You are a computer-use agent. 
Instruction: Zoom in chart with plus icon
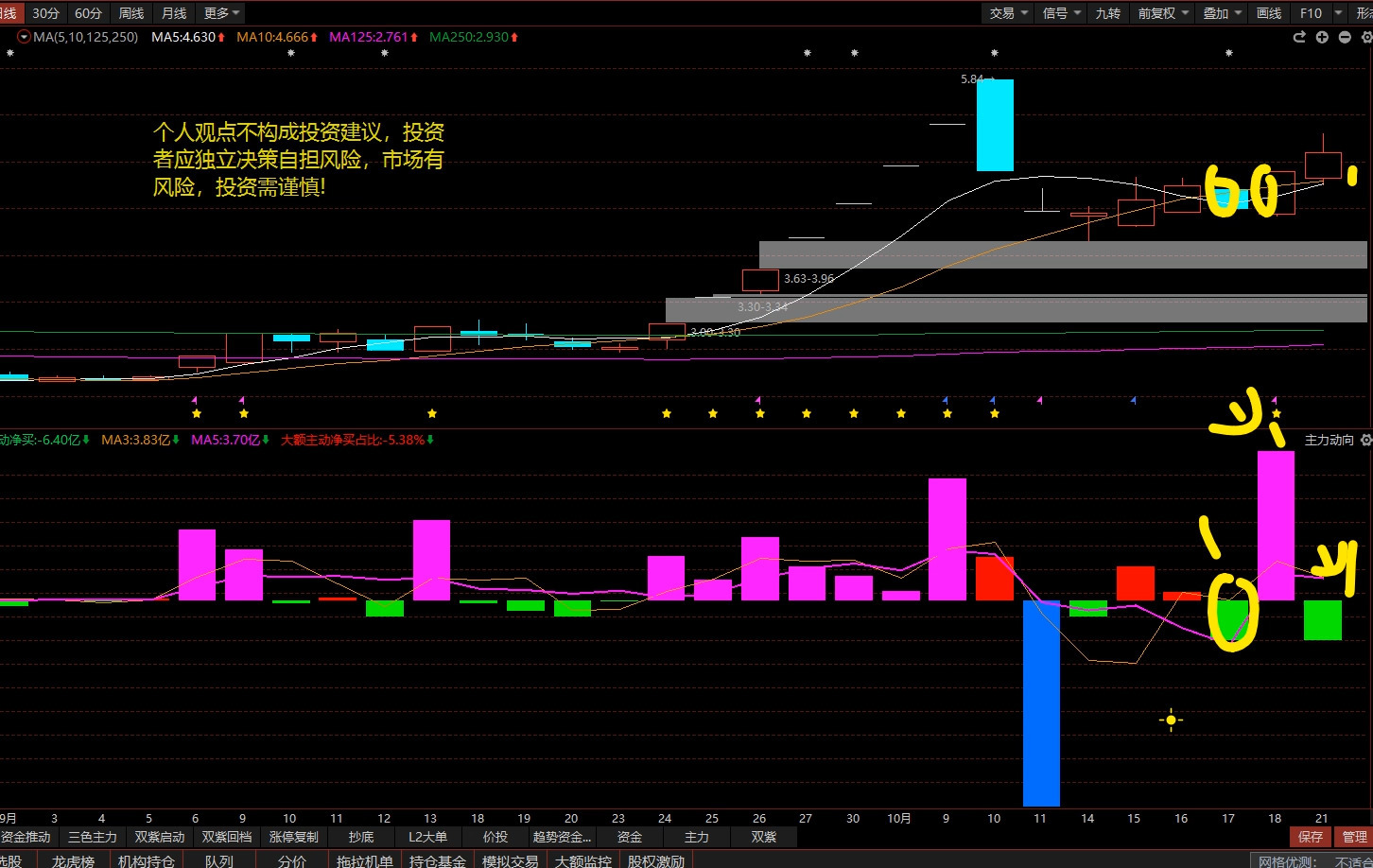tap(1322, 37)
